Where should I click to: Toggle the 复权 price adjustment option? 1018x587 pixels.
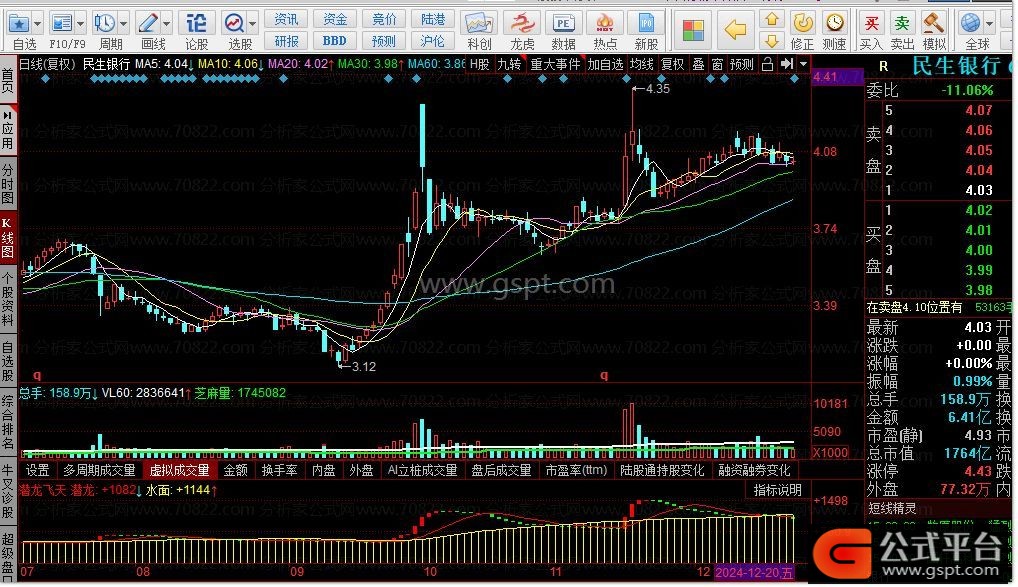(x=673, y=64)
